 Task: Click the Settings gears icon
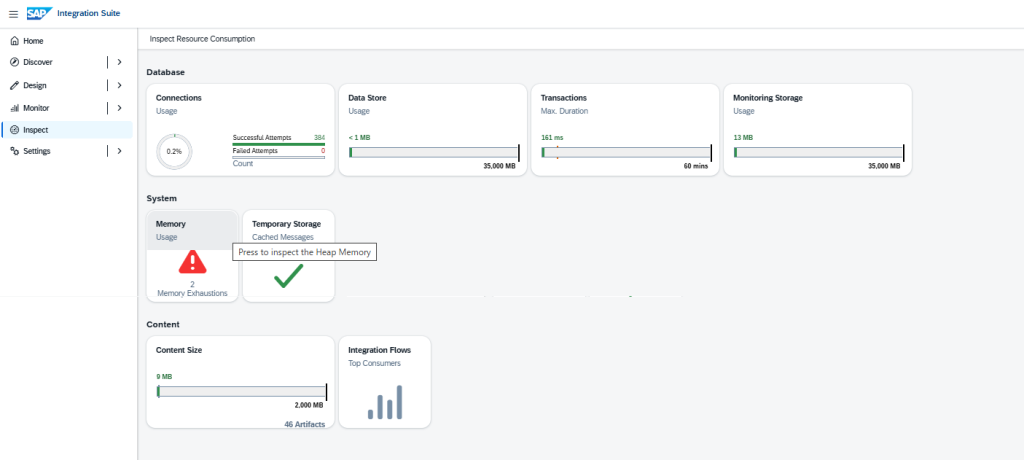[x=14, y=151]
